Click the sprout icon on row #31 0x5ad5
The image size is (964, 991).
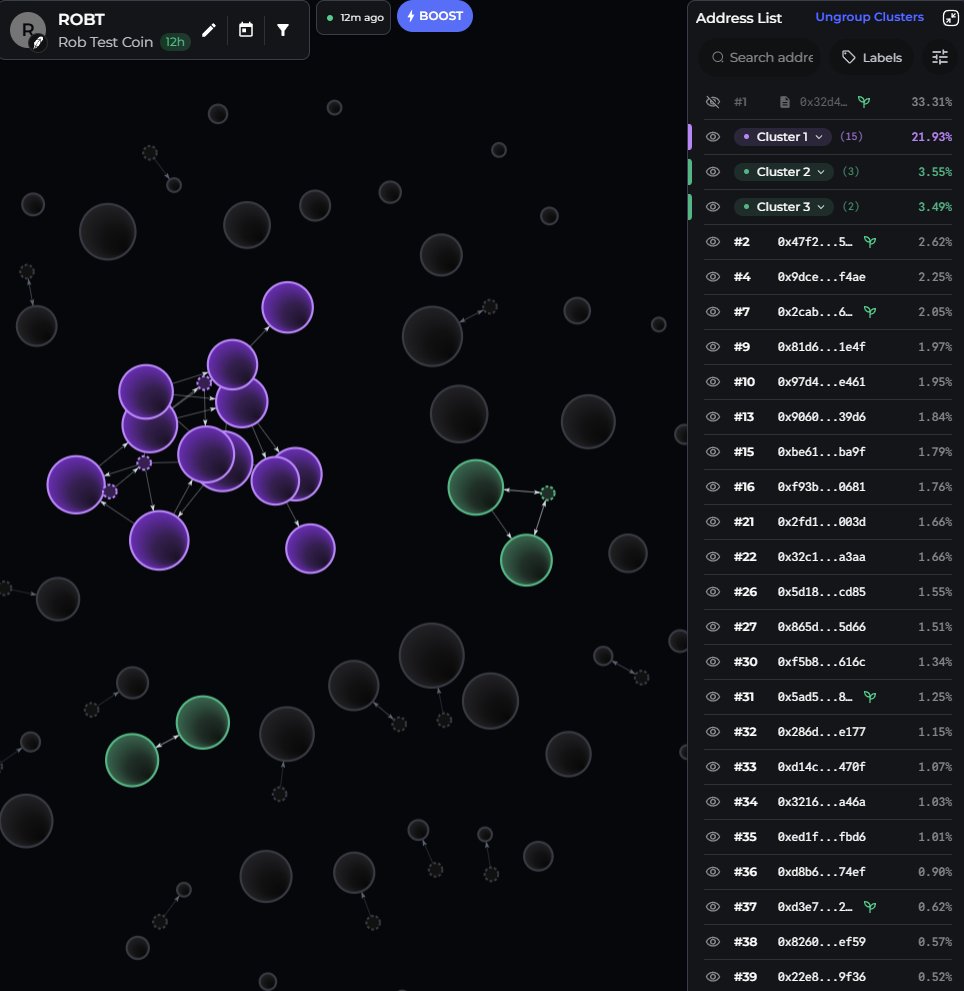point(870,696)
